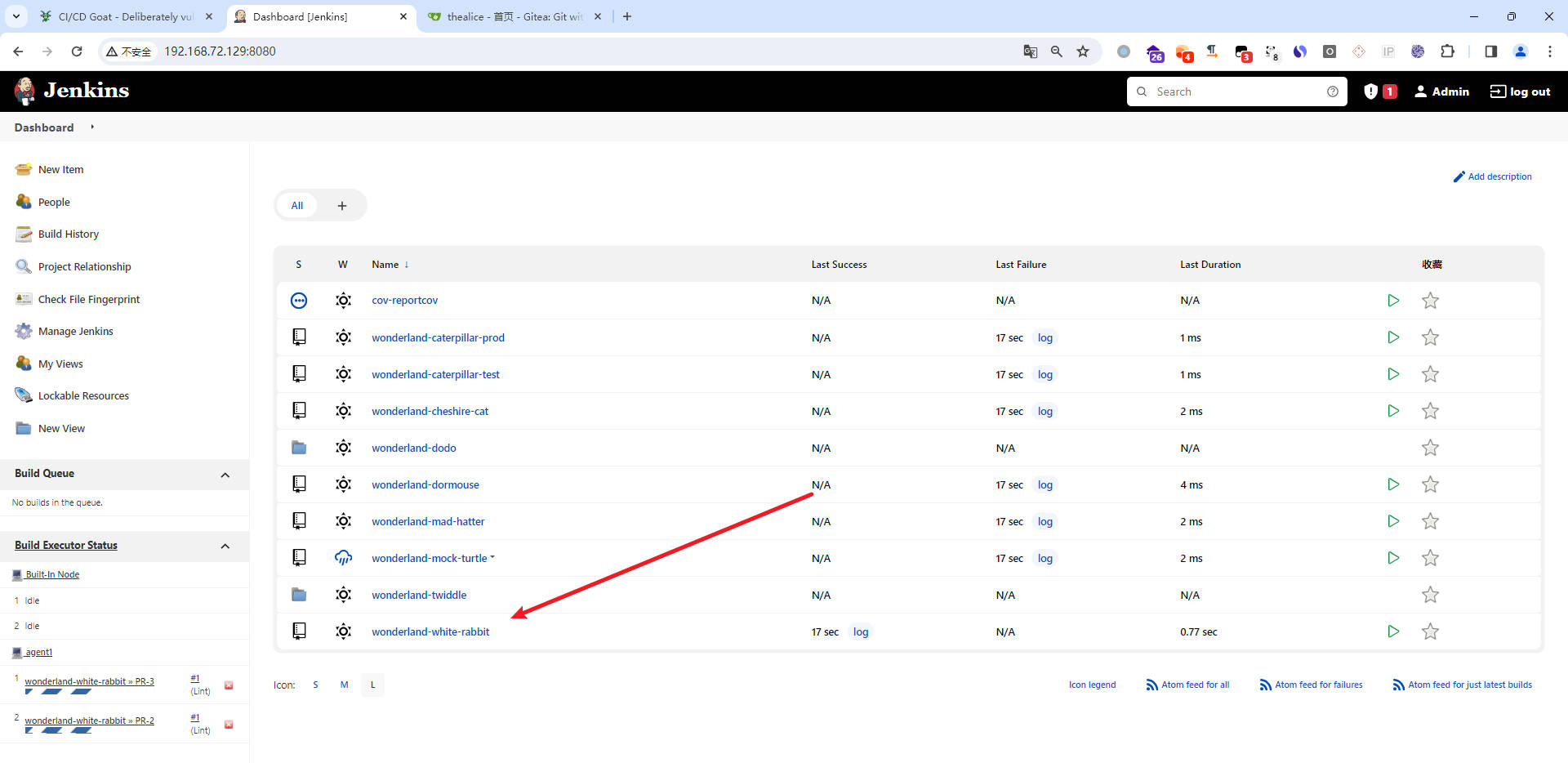Click the Jenkins logo
This screenshot has width=1568, height=763.
(72, 91)
